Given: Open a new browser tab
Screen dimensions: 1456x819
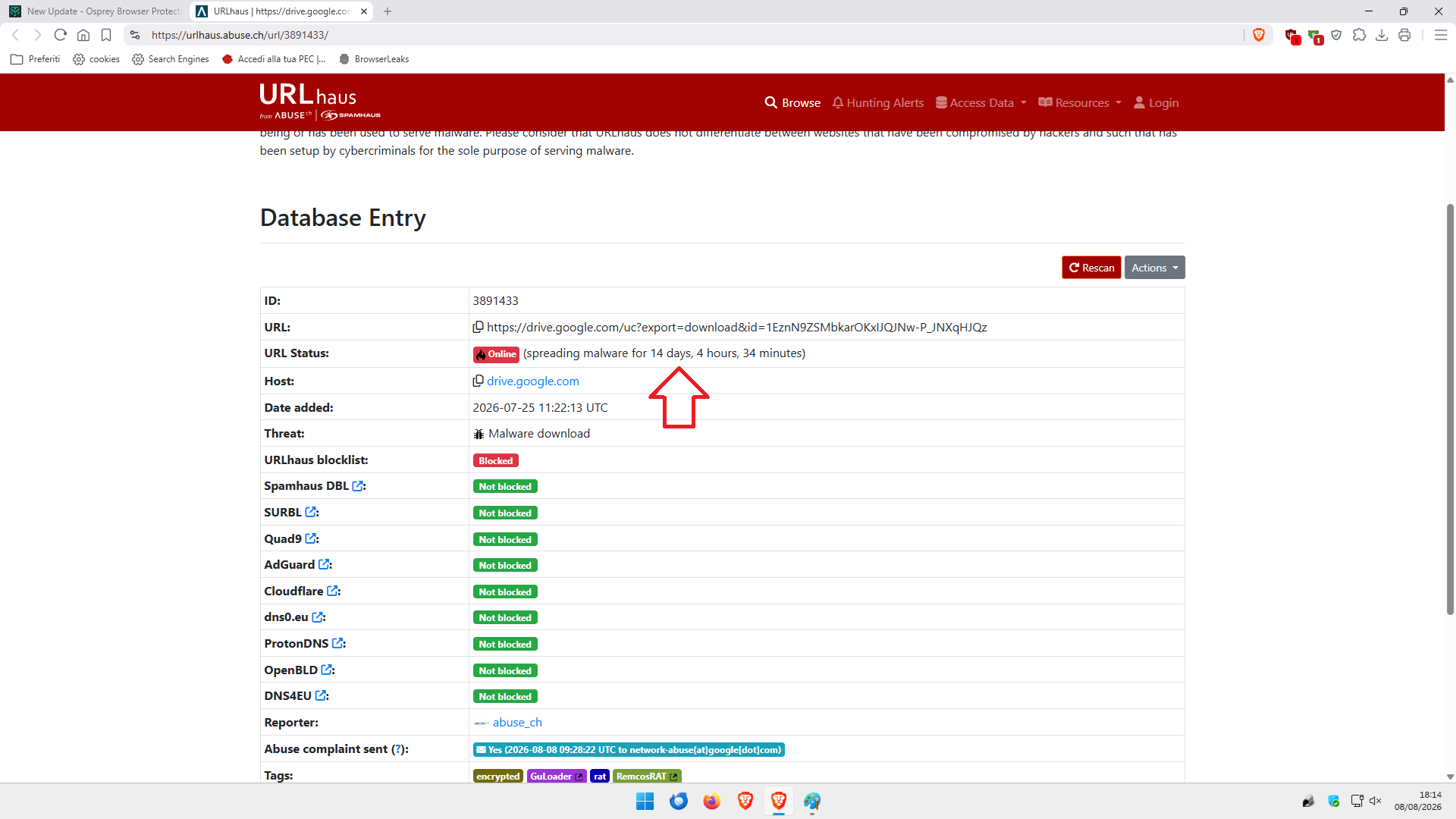Looking at the screenshot, I should (388, 11).
